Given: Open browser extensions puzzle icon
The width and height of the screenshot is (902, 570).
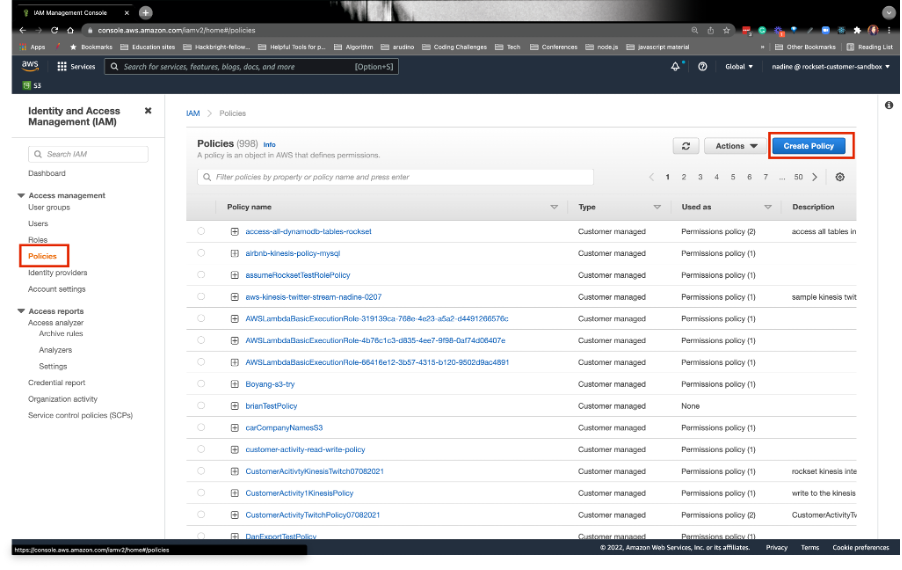Looking at the screenshot, I should pos(857,30).
